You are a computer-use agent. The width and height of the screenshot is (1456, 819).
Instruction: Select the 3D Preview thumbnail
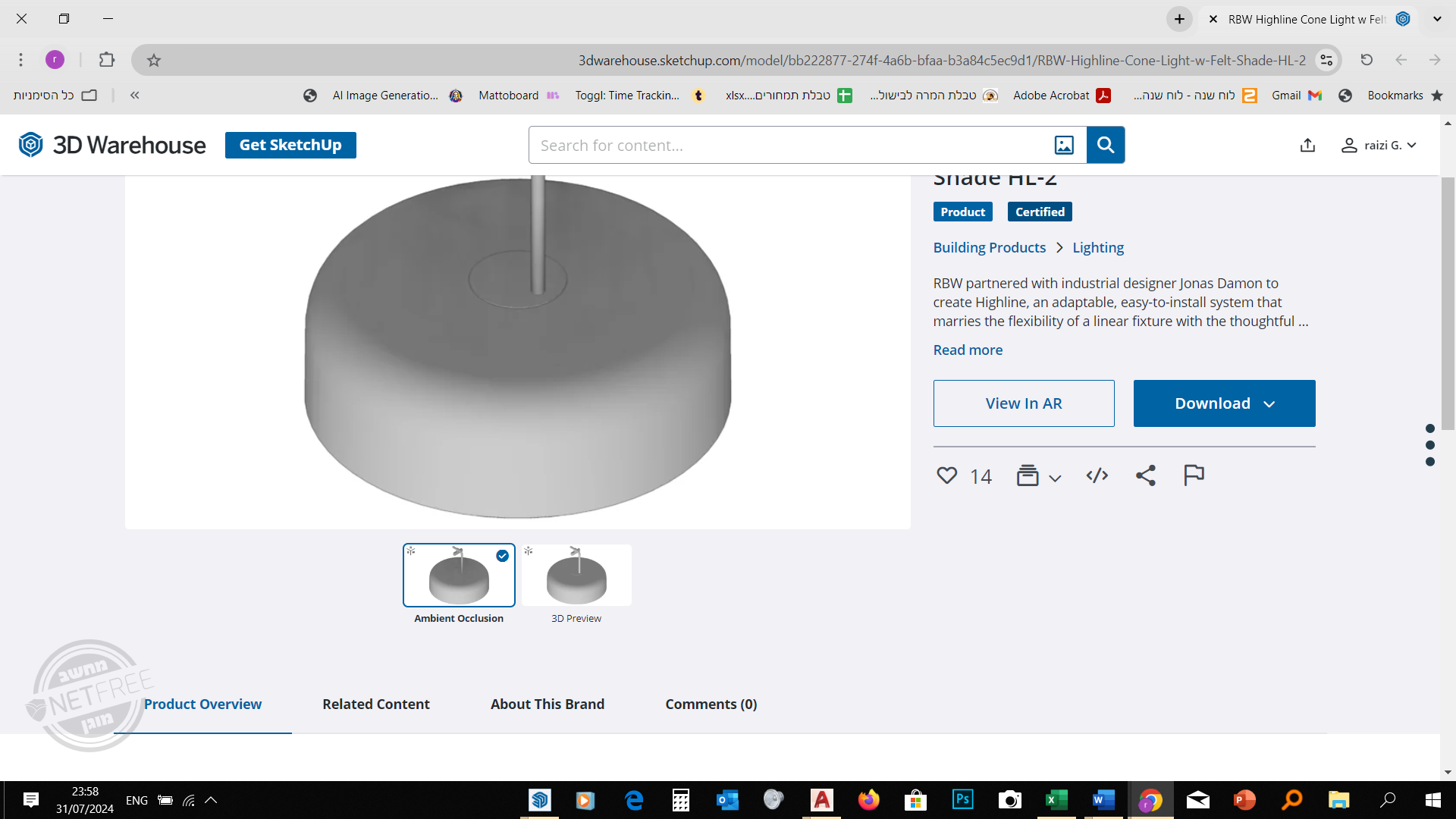[576, 576]
